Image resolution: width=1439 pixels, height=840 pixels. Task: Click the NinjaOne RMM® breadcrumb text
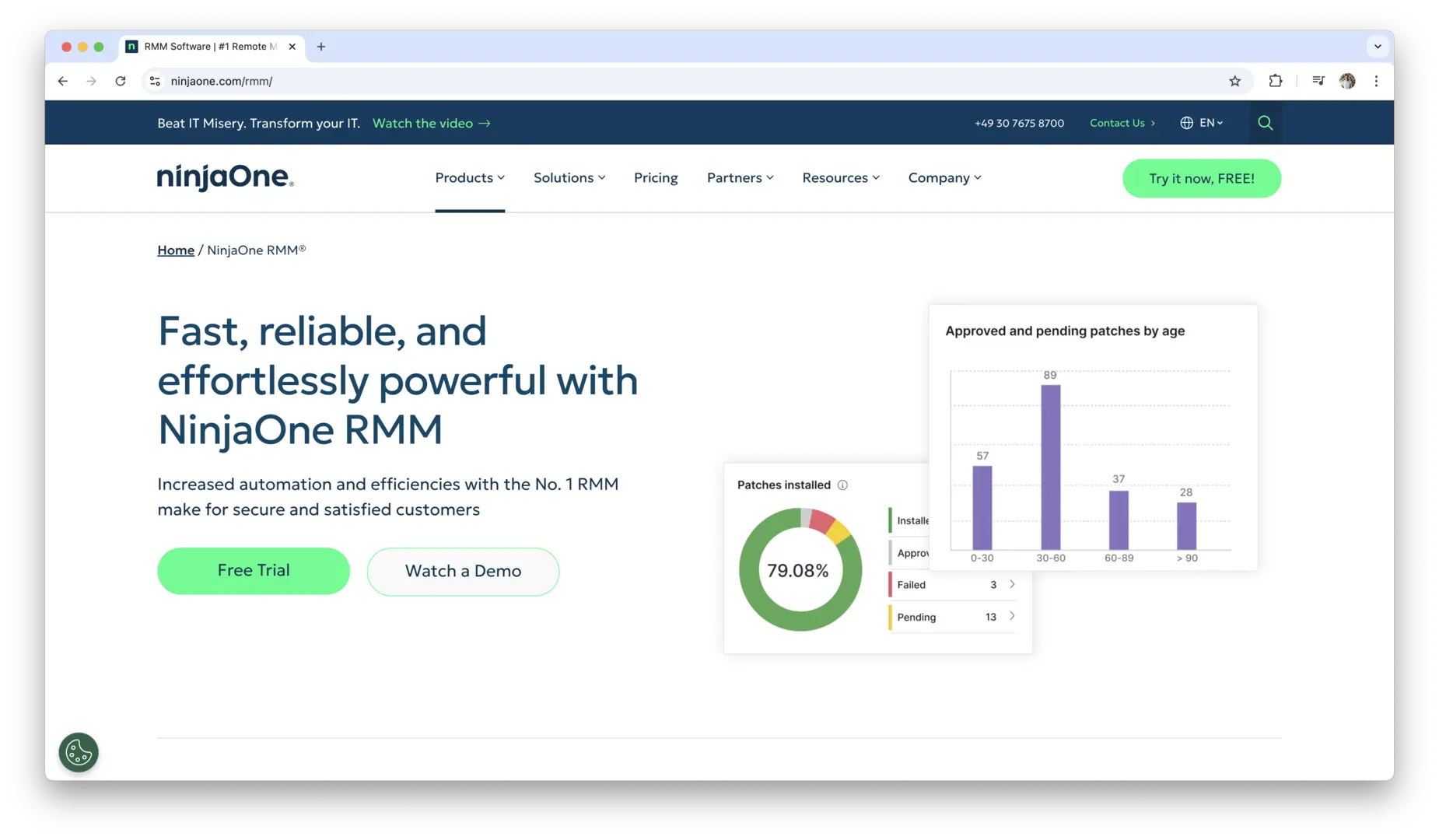(x=257, y=250)
